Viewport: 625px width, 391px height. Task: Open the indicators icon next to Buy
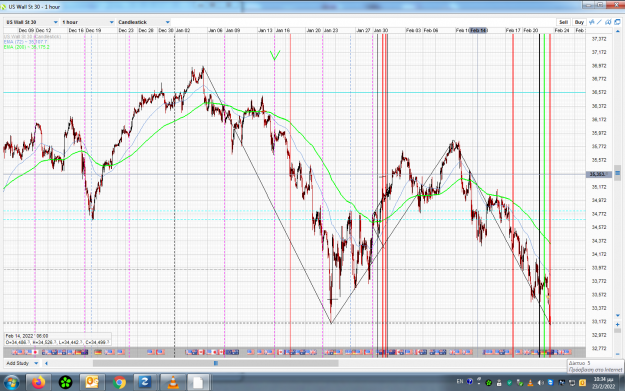(x=592, y=22)
